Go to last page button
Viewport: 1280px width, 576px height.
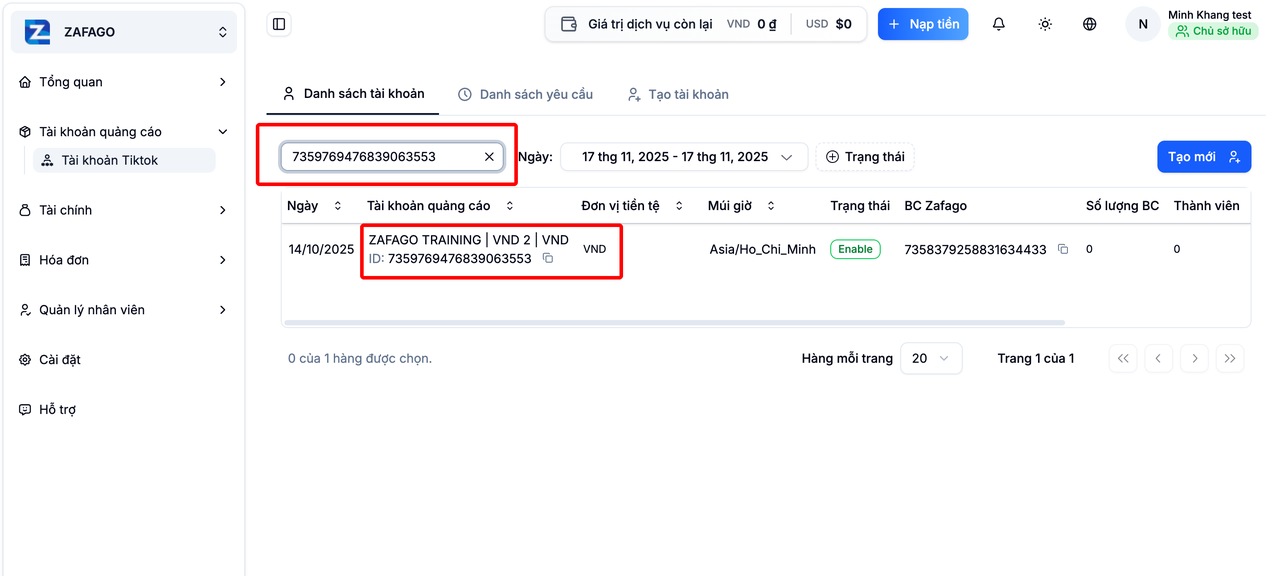click(x=1230, y=358)
